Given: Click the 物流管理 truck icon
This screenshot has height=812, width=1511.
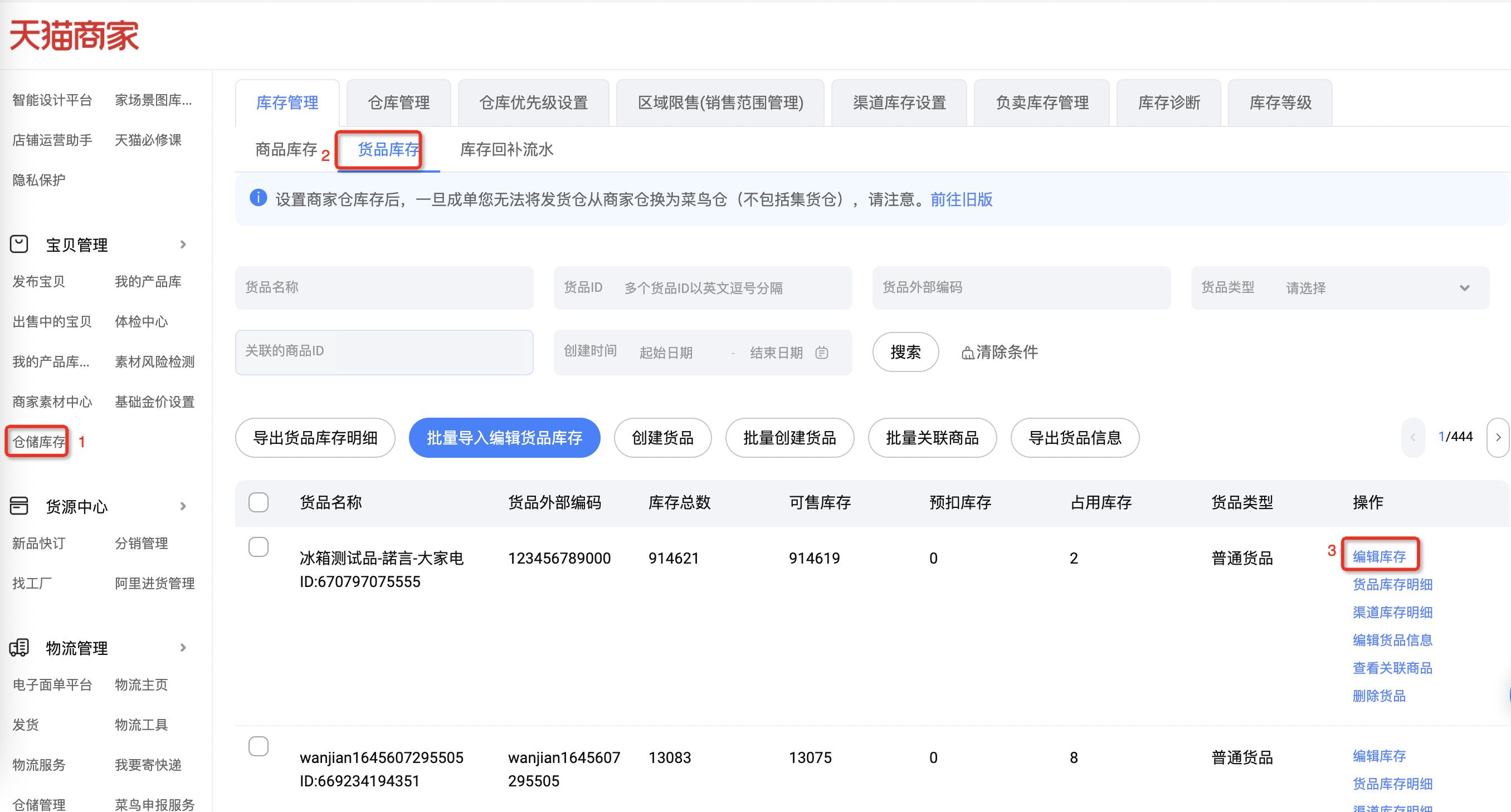Looking at the screenshot, I should tap(19, 648).
